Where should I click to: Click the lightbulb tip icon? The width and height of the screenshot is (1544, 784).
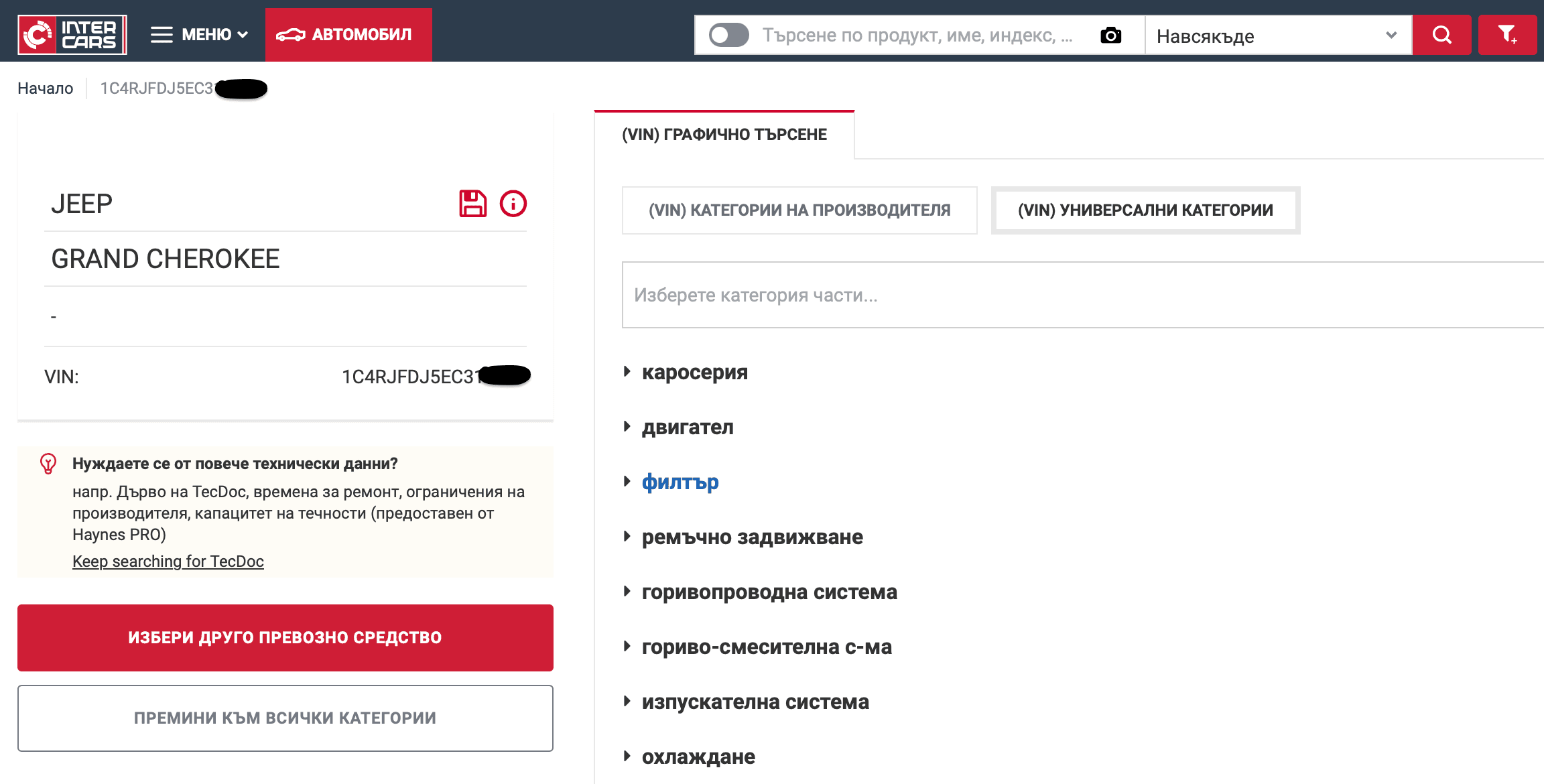pos(48,464)
